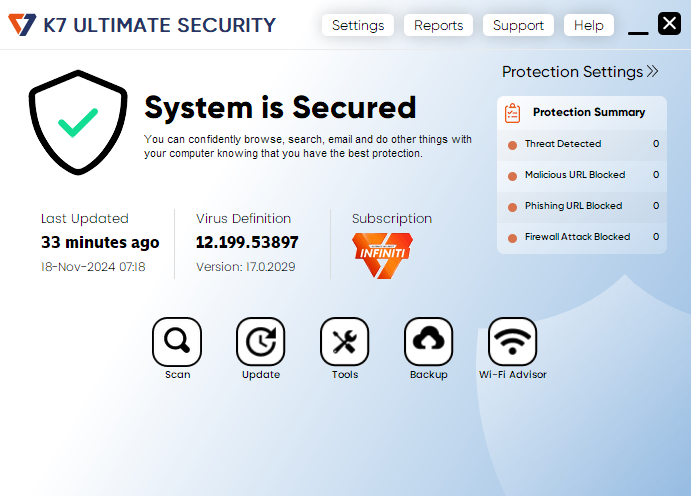Start a scan with the magnifier icon
Image resolution: width=691 pixels, height=496 pixels.
[177, 342]
